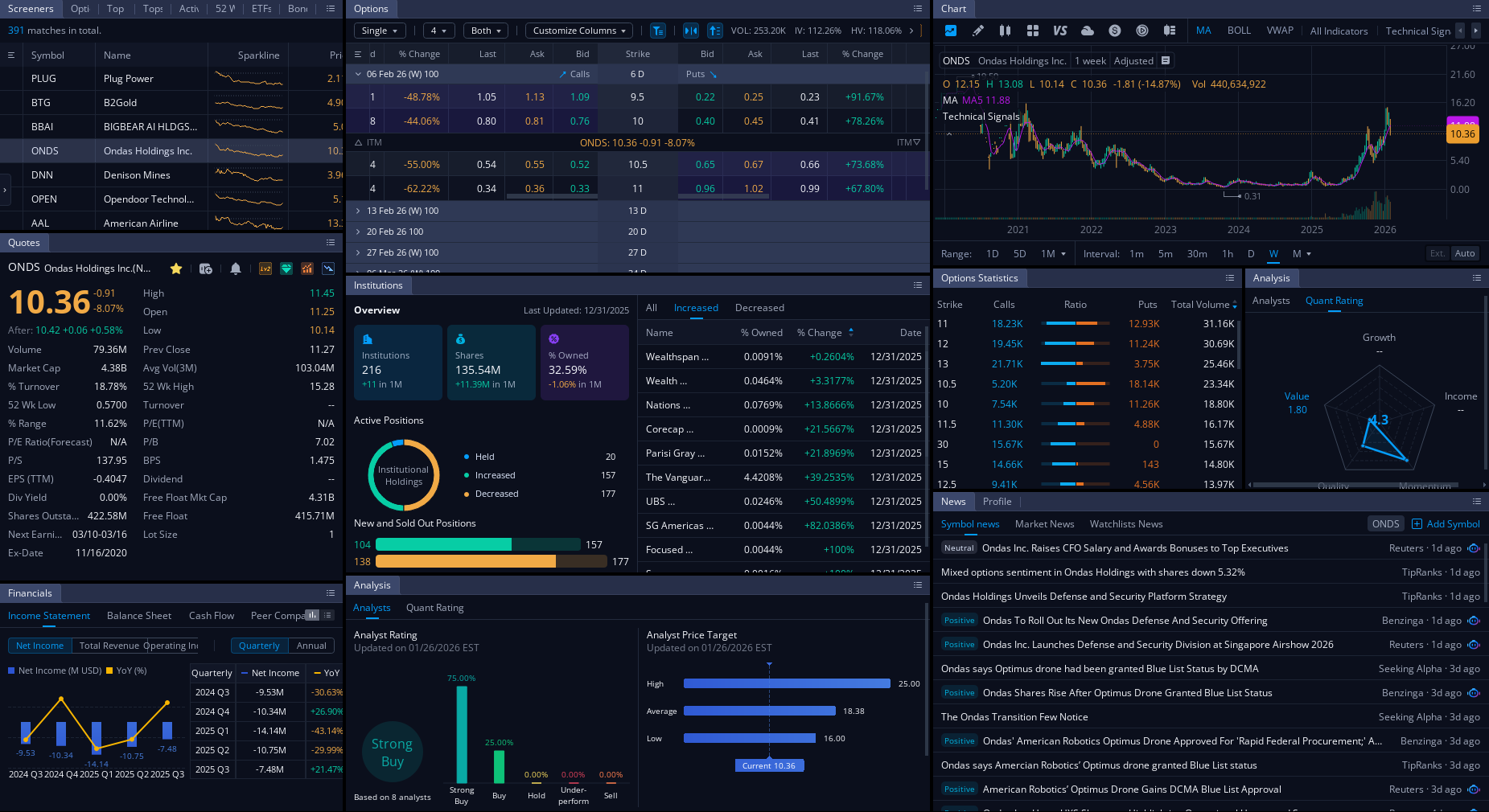Expand the 13 Feb 26 (W) expiration row
Viewport: 1489px width, 812px height.
point(358,211)
